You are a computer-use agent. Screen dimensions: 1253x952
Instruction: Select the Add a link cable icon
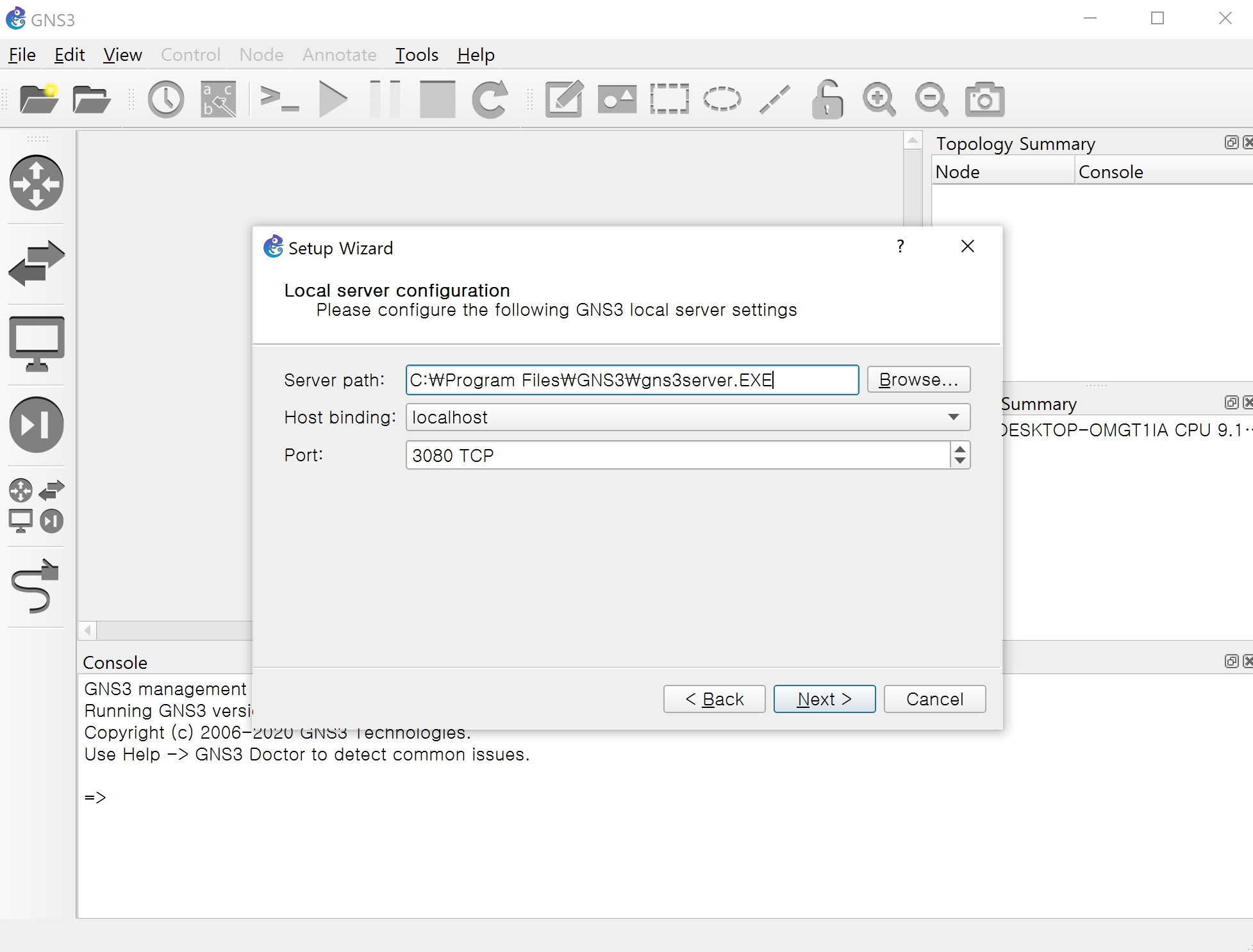(35, 585)
